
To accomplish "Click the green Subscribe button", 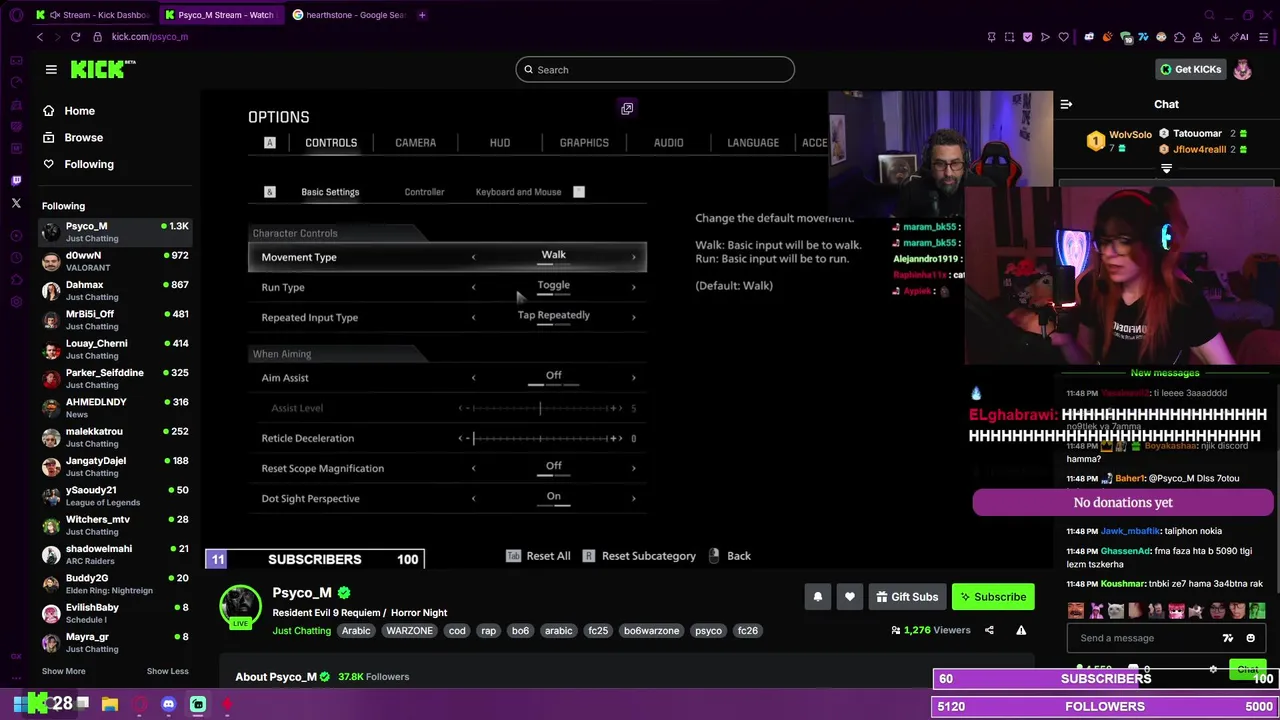I will click(x=992, y=597).
